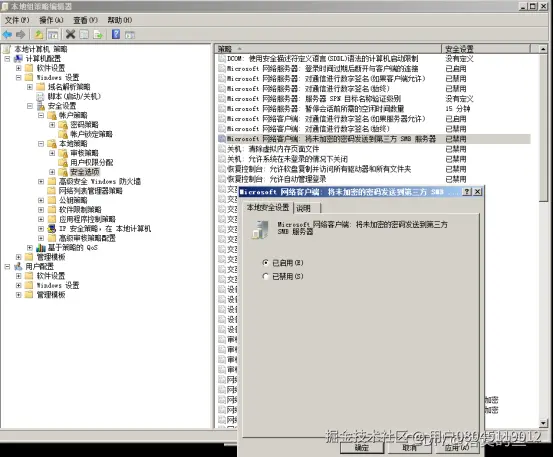Switch to the 说明 tab
554x457 pixels.
click(x=307, y=208)
